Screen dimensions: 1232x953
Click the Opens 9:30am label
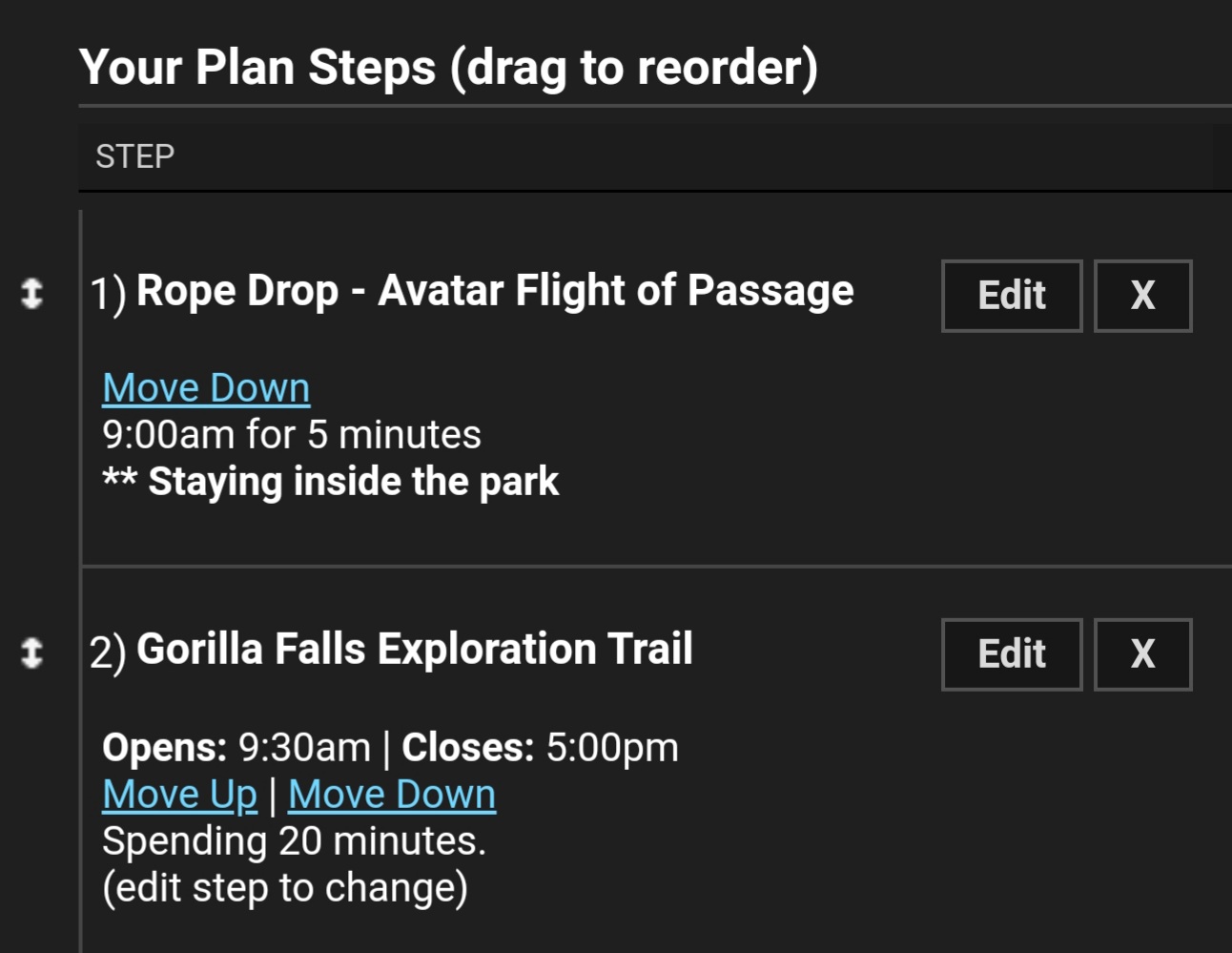tap(236, 748)
